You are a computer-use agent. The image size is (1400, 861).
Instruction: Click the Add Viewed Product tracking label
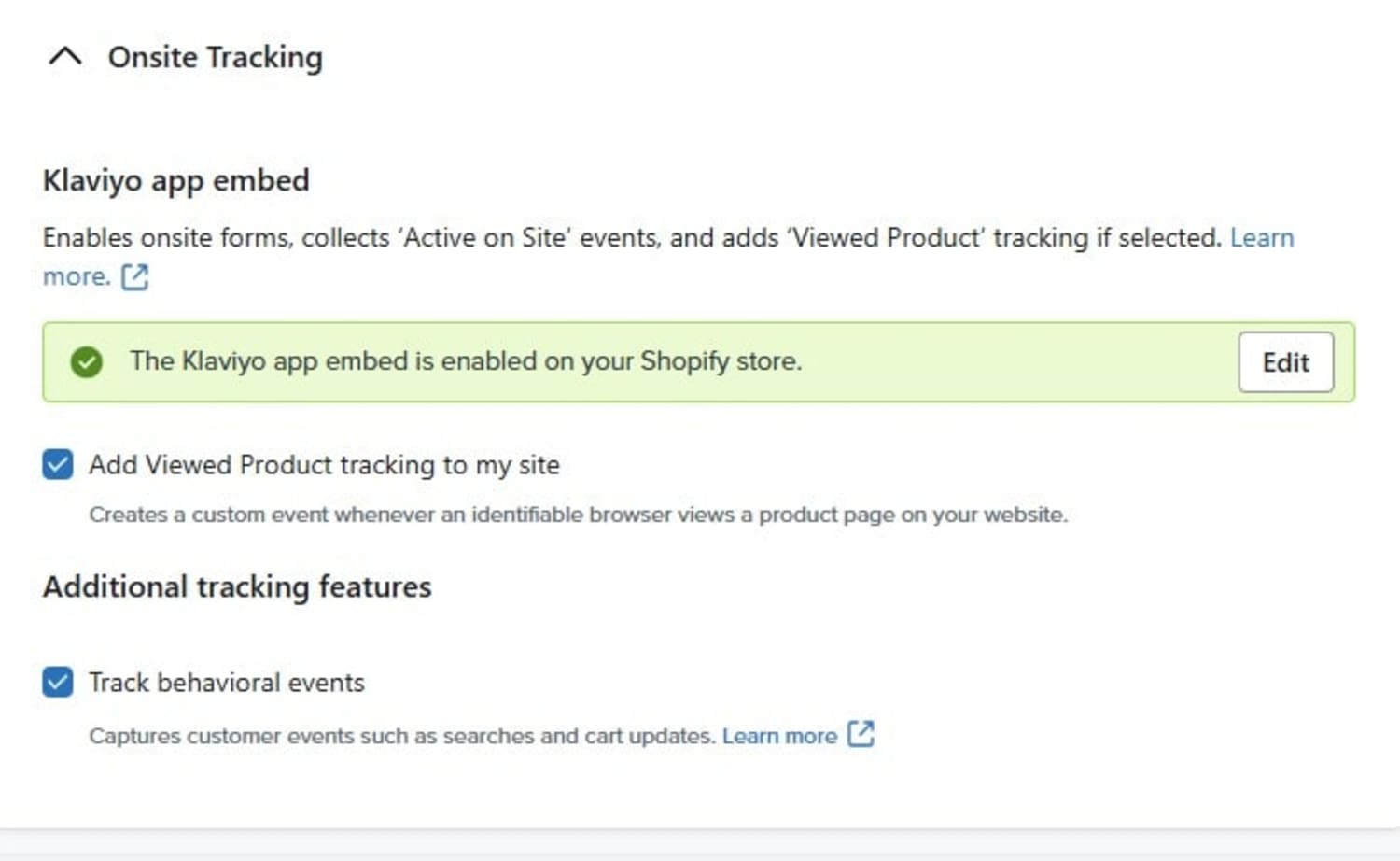pyautogui.click(x=324, y=465)
